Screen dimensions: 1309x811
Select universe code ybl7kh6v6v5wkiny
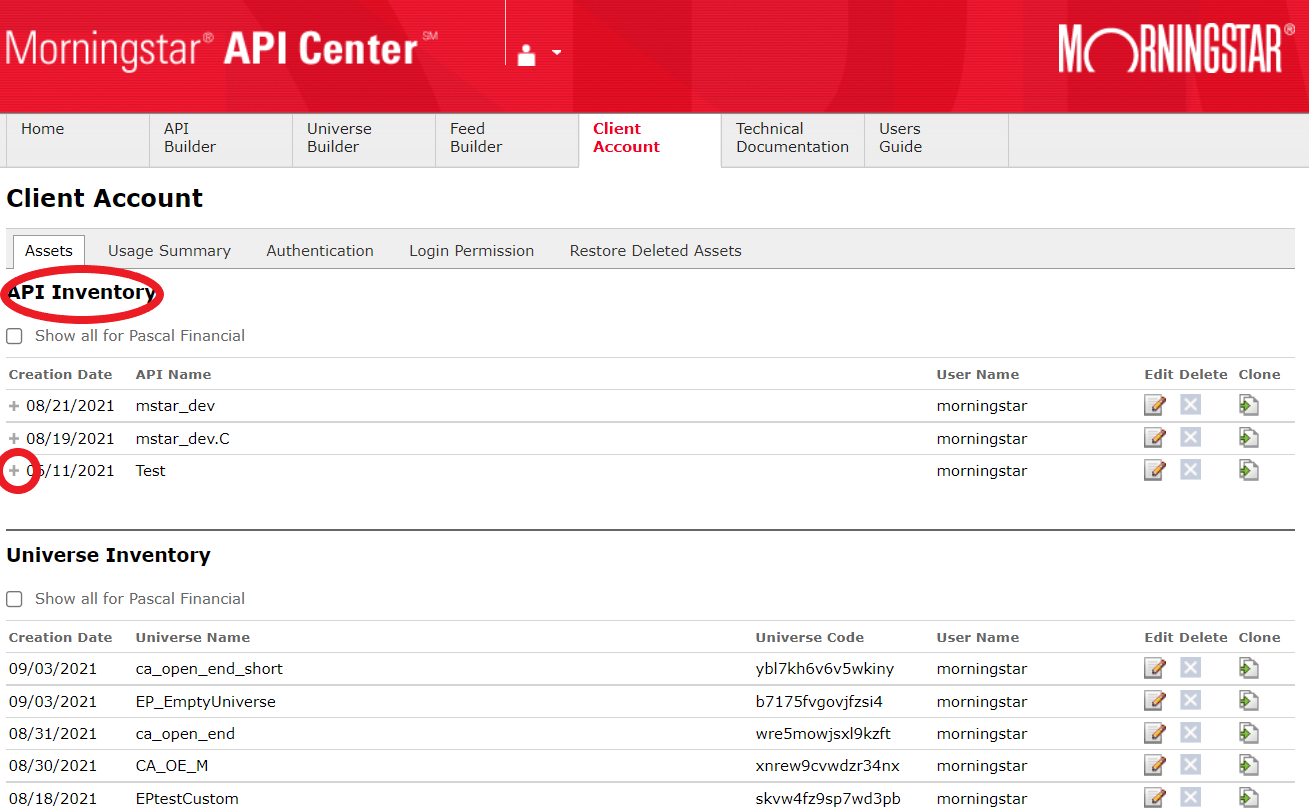825,669
